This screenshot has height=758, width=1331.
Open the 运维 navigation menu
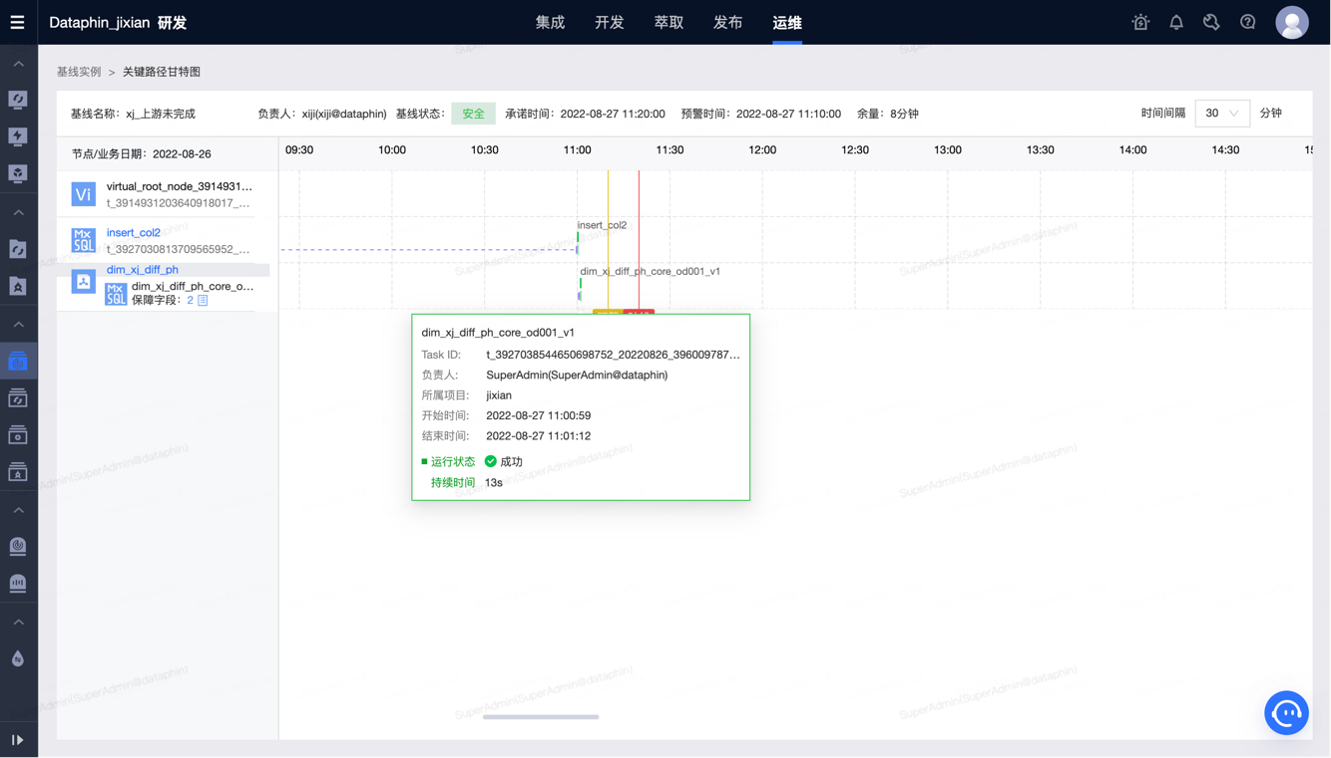click(x=787, y=21)
